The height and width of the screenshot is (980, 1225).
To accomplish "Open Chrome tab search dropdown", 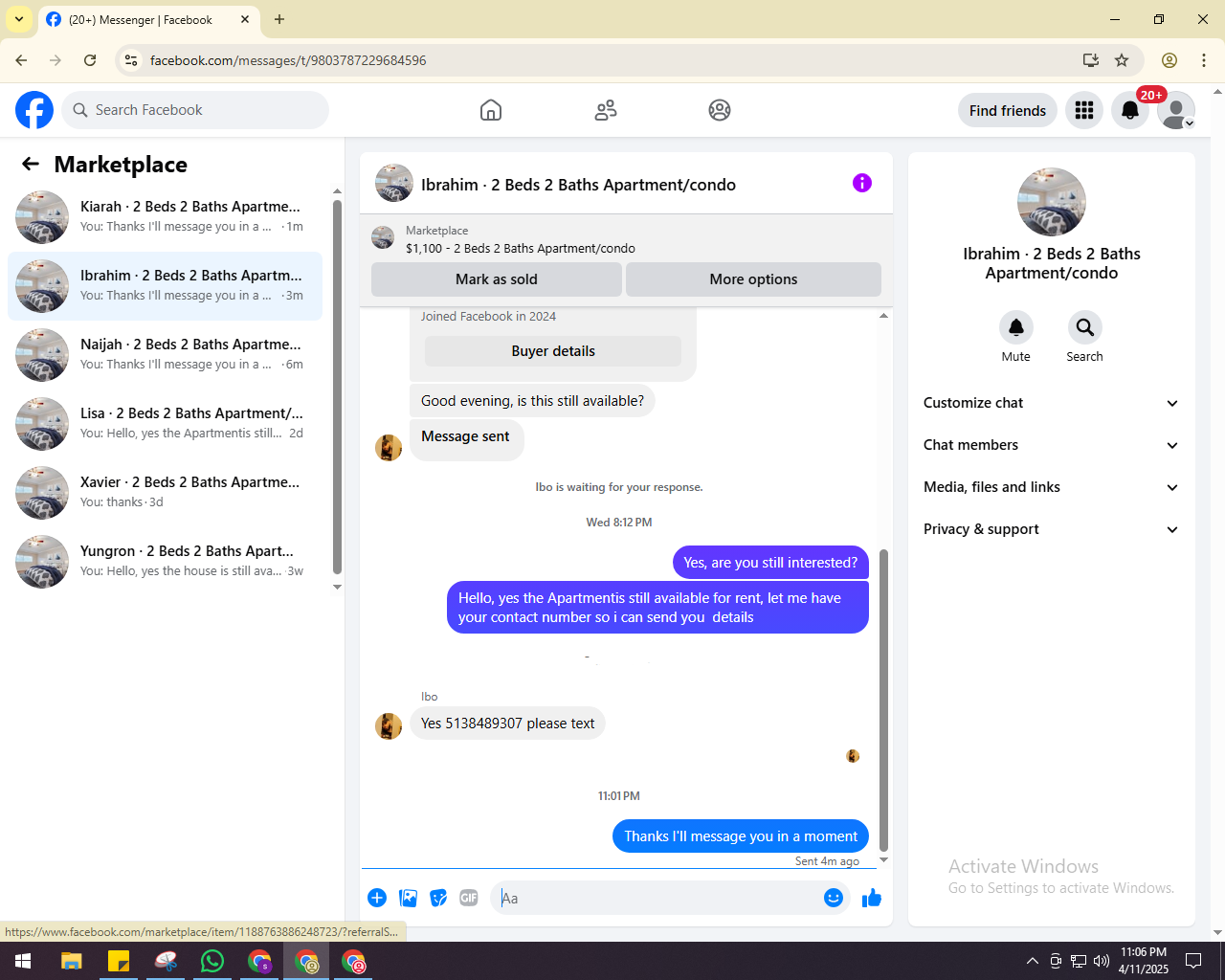I will coord(19,19).
